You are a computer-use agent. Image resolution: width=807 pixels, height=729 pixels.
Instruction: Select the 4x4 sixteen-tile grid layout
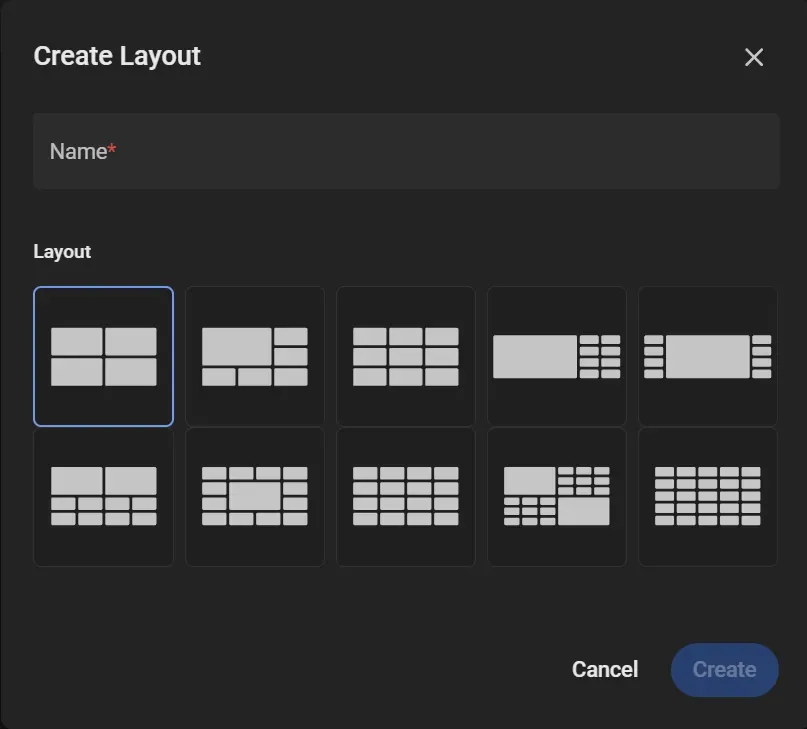tap(406, 497)
